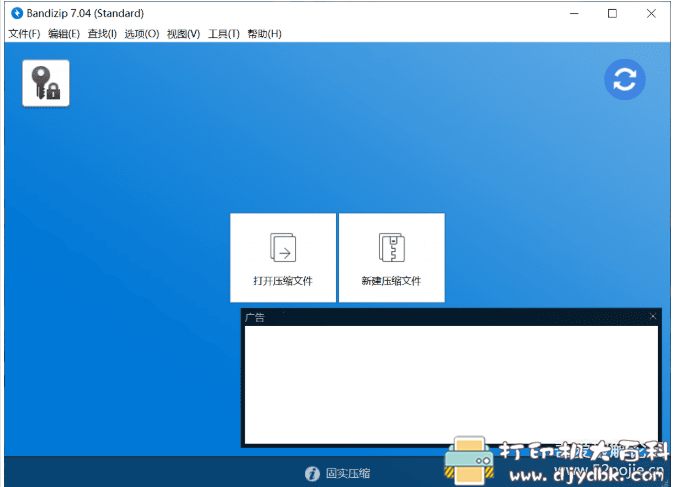674x487 pixels.
Task: Open the 查找(I) menu
Action: coord(102,34)
